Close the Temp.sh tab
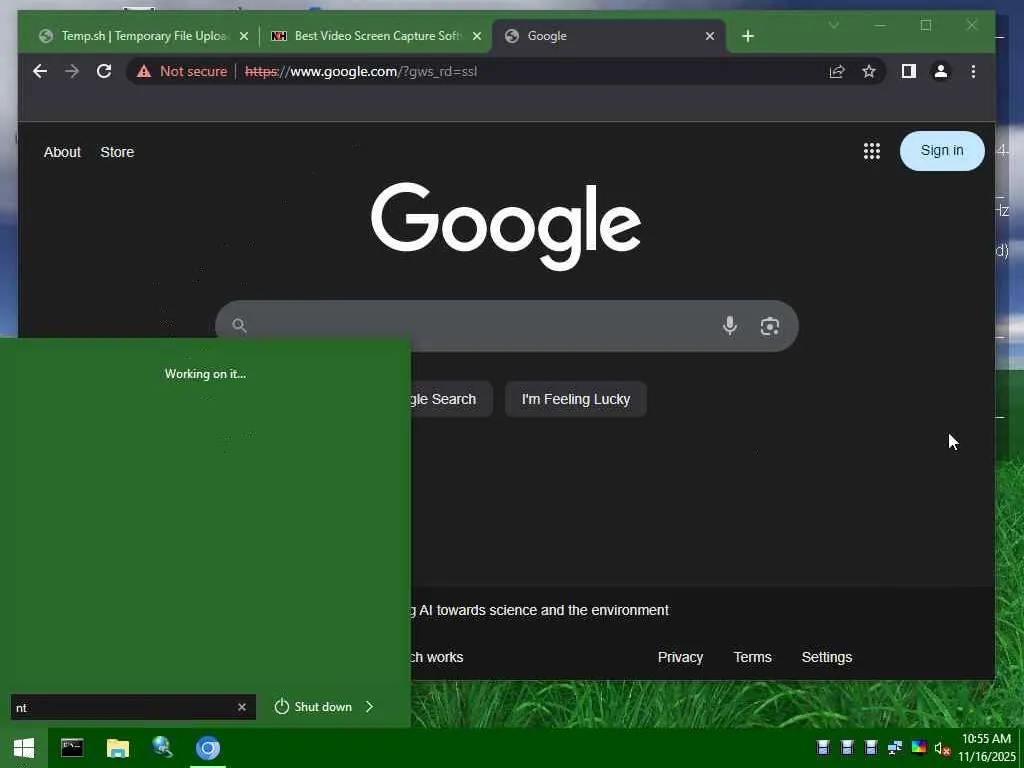The height and width of the screenshot is (768, 1024). pyautogui.click(x=244, y=36)
